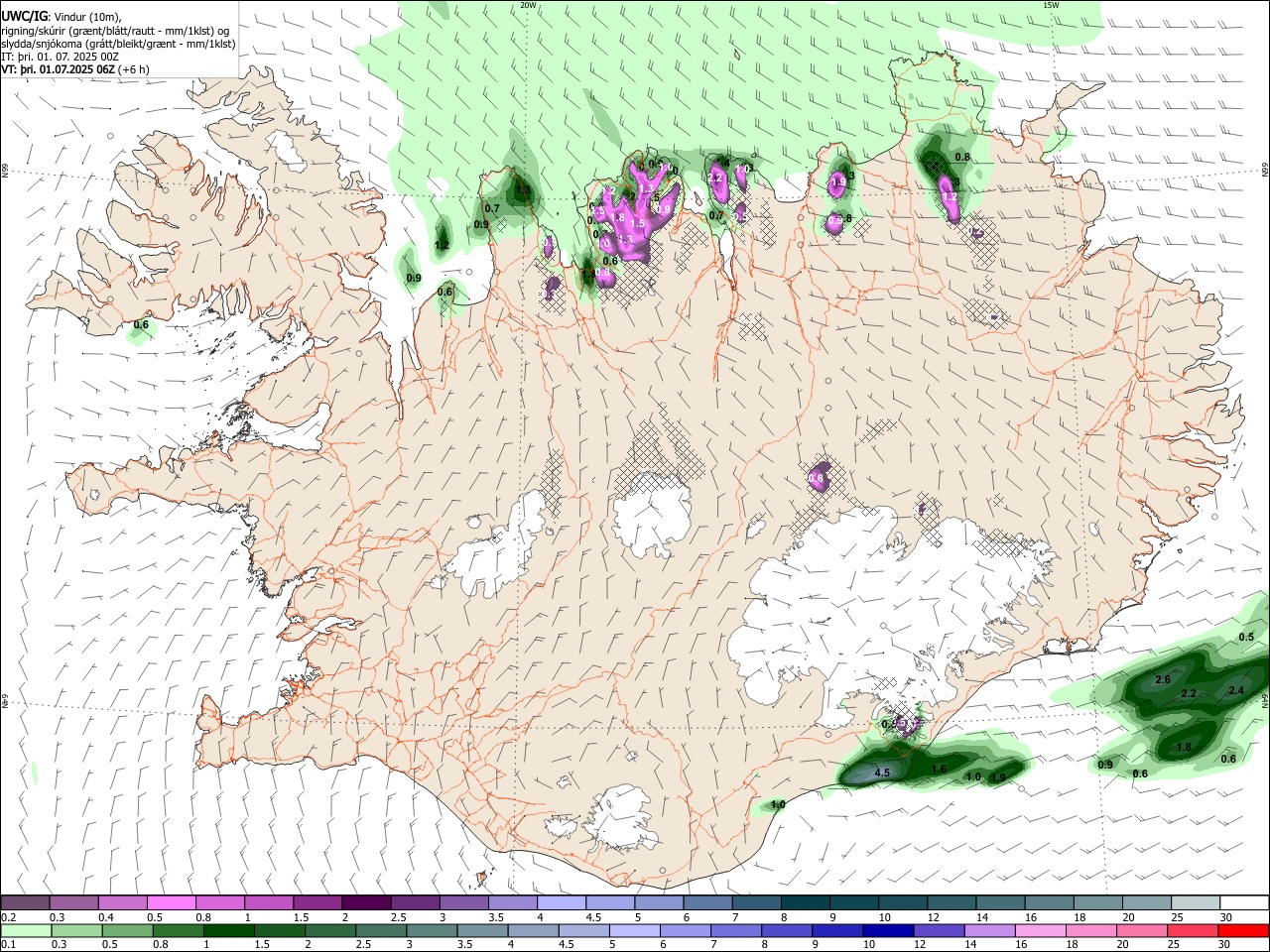Image resolution: width=1270 pixels, height=952 pixels.
Task: Click the UWC/IG title text
Action: coord(24,17)
